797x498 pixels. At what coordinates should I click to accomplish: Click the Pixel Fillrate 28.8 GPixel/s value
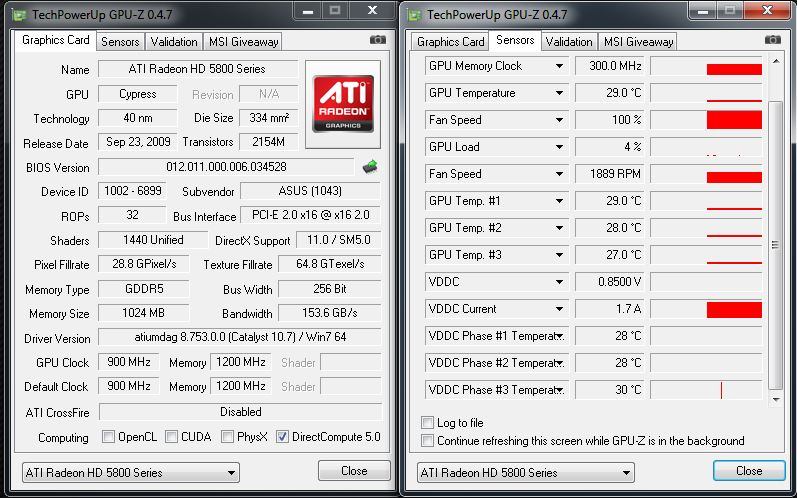point(143,264)
